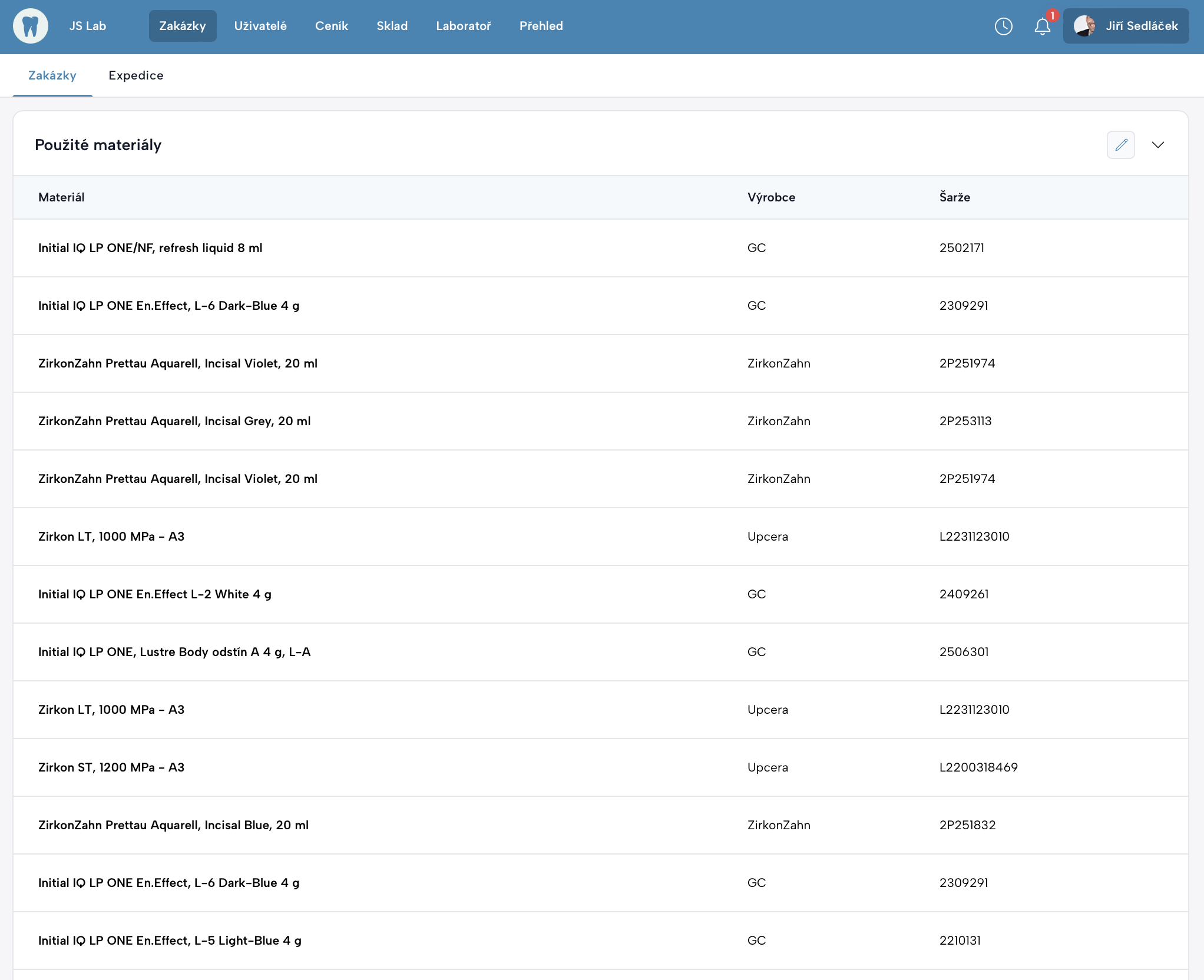Navigate to the Sklad section
This screenshot has height=980, width=1204.
click(x=392, y=26)
